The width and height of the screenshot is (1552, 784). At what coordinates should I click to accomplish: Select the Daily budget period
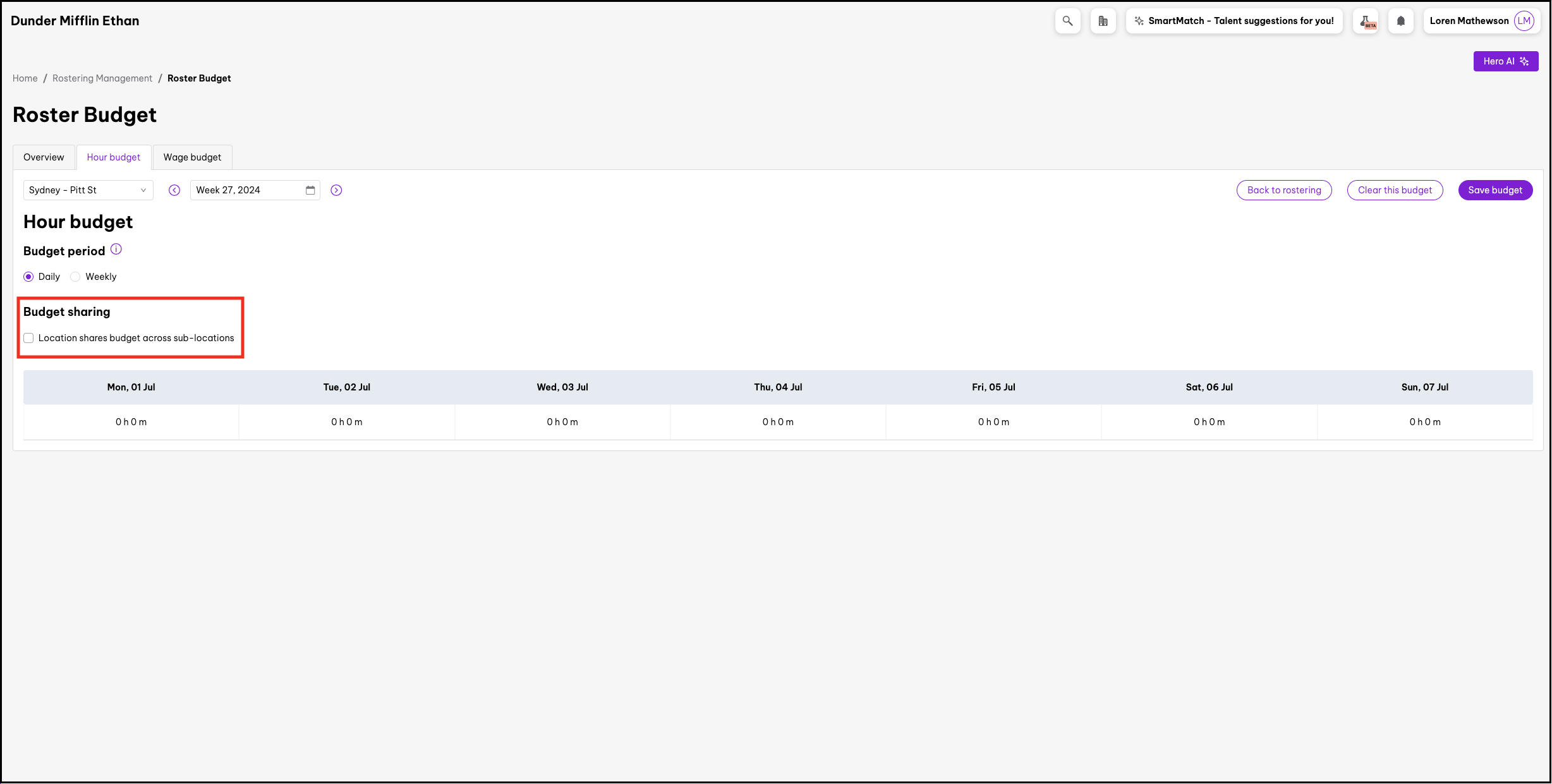click(28, 277)
